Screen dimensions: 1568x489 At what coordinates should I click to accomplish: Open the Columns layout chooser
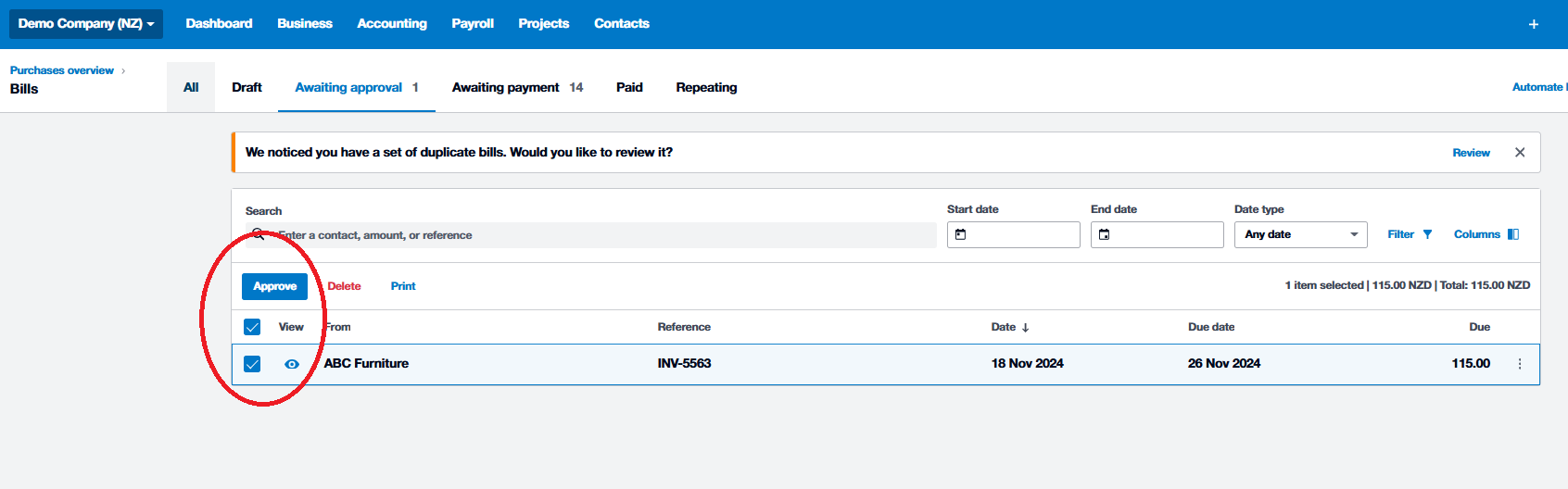tap(1512, 235)
